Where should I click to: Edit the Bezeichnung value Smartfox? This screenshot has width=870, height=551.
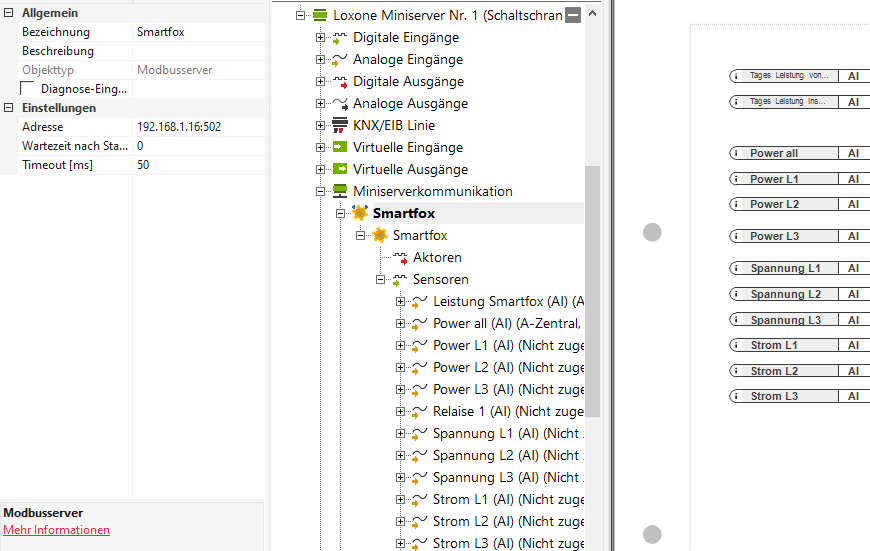(199, 32)
